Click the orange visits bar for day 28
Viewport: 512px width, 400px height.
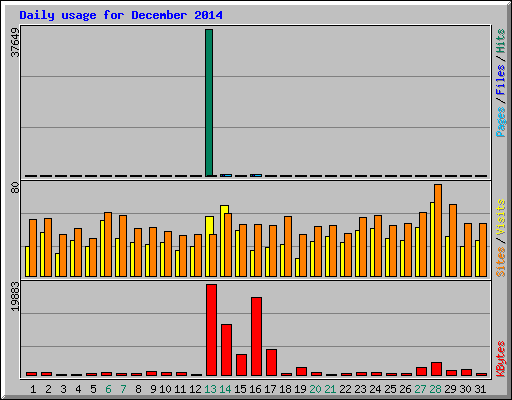(x=438, y=230)
